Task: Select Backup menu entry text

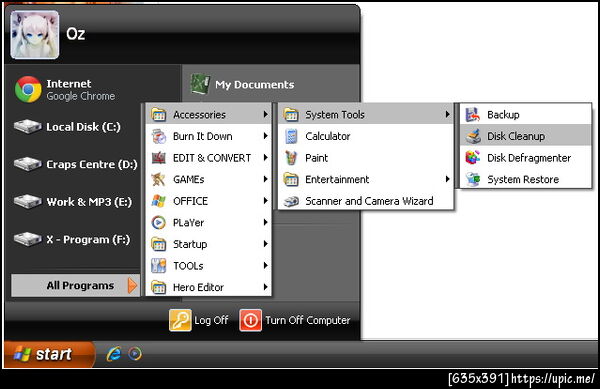Action: click(503, 114)
